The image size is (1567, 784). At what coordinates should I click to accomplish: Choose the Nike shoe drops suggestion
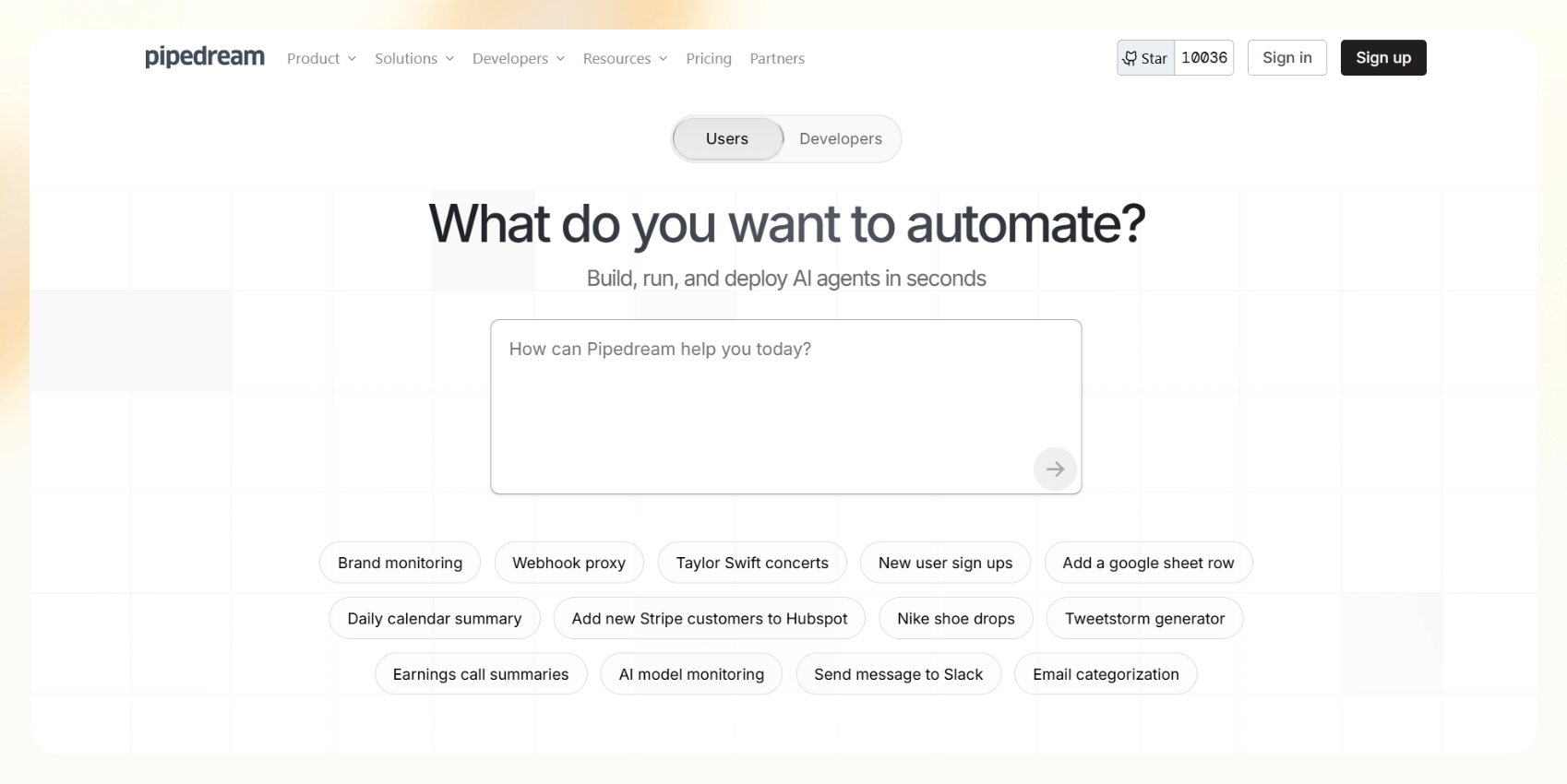(x=956, y=619)
